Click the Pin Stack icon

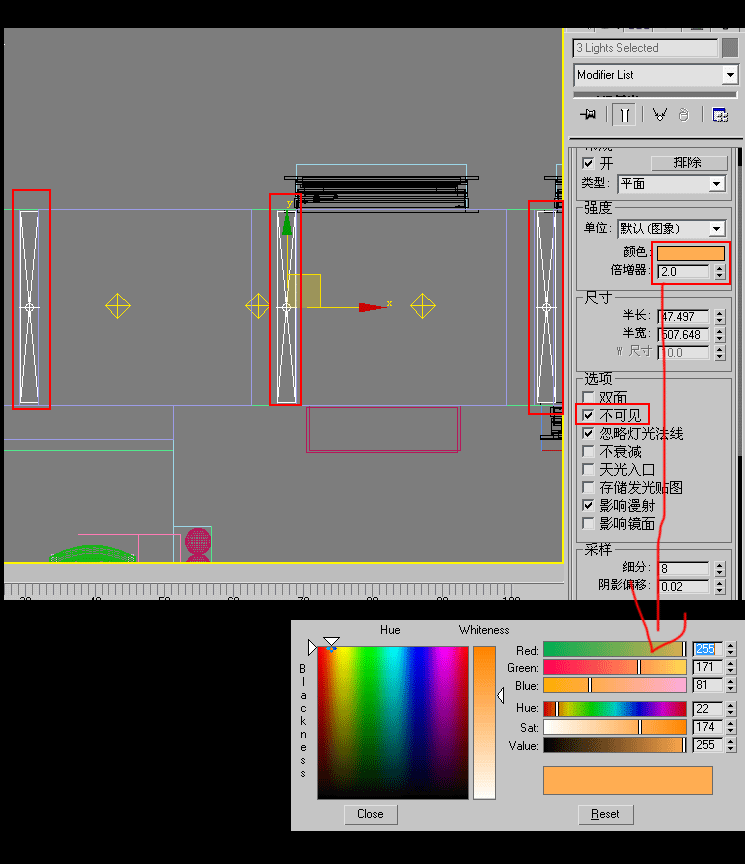[588, 115]
